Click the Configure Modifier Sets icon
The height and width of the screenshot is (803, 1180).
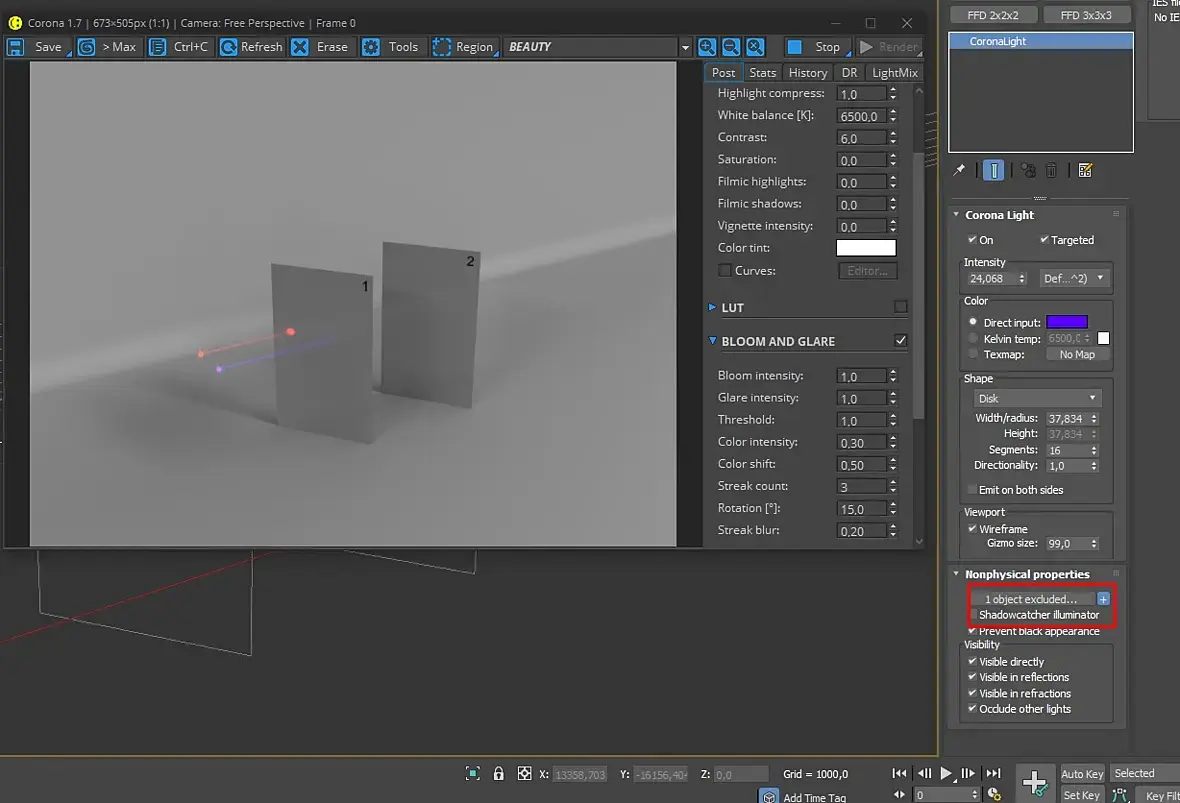pos(1085,171)
